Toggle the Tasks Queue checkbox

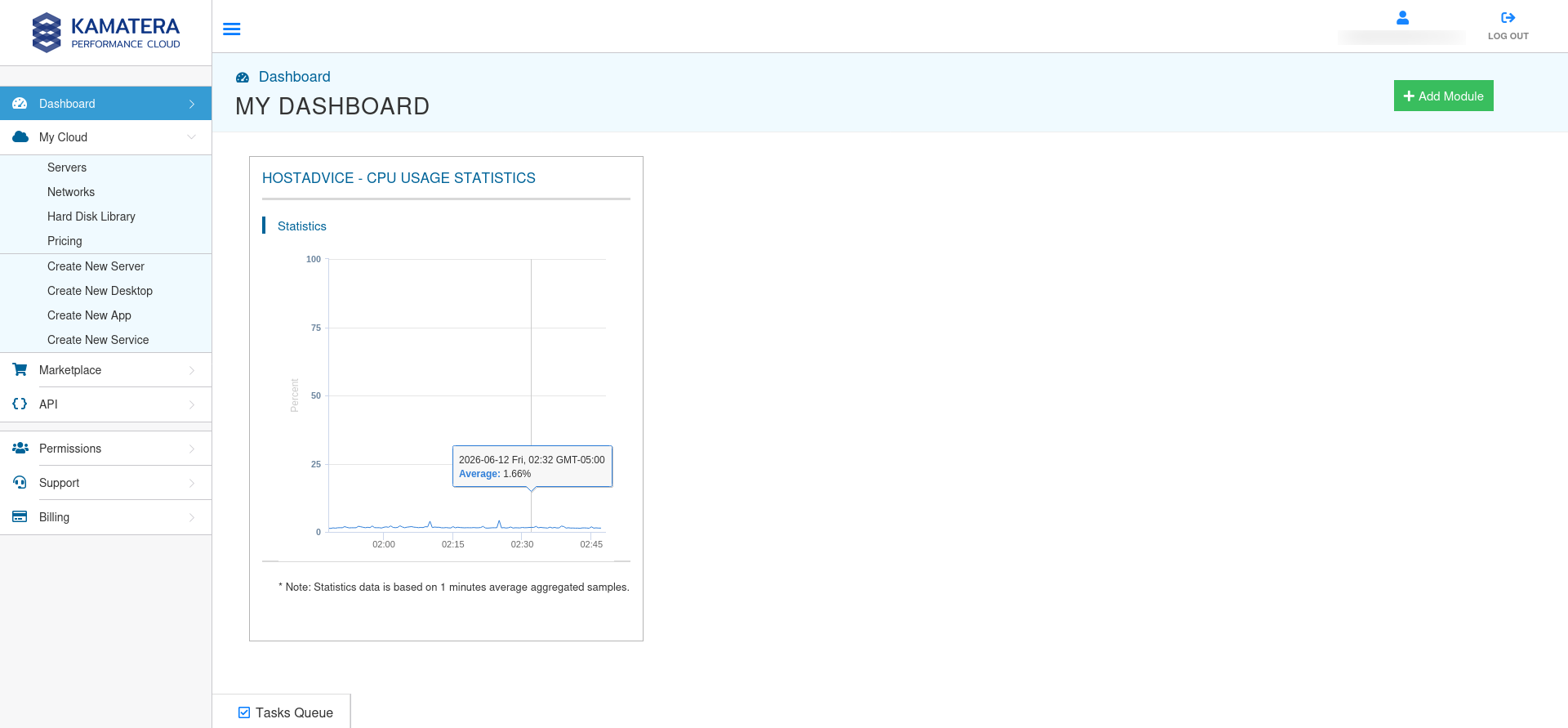coord(244,712)
